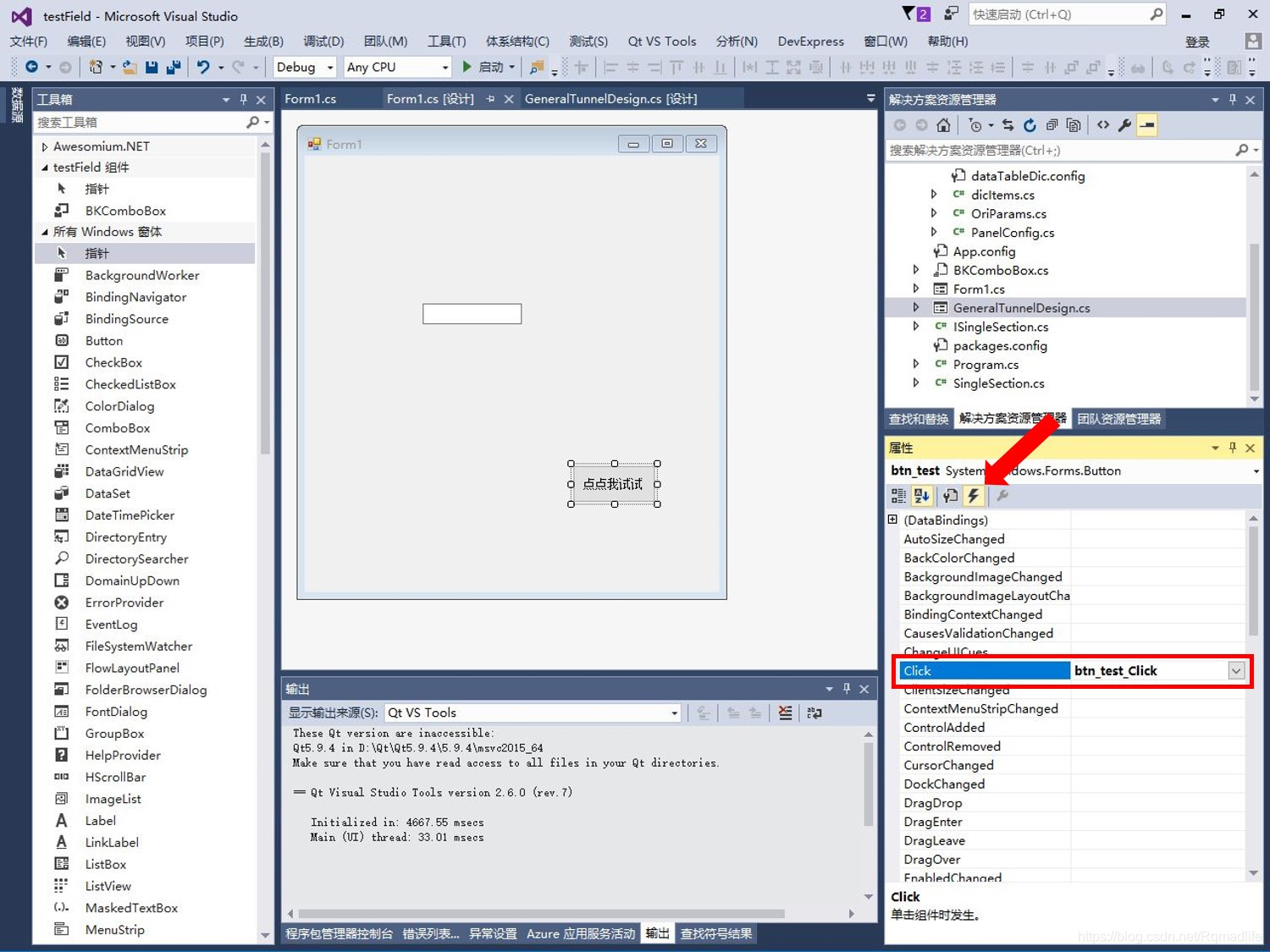Open the btn_test object selector dropdown
Viewport: 1270px width, 952px height.
[1256, 471]
